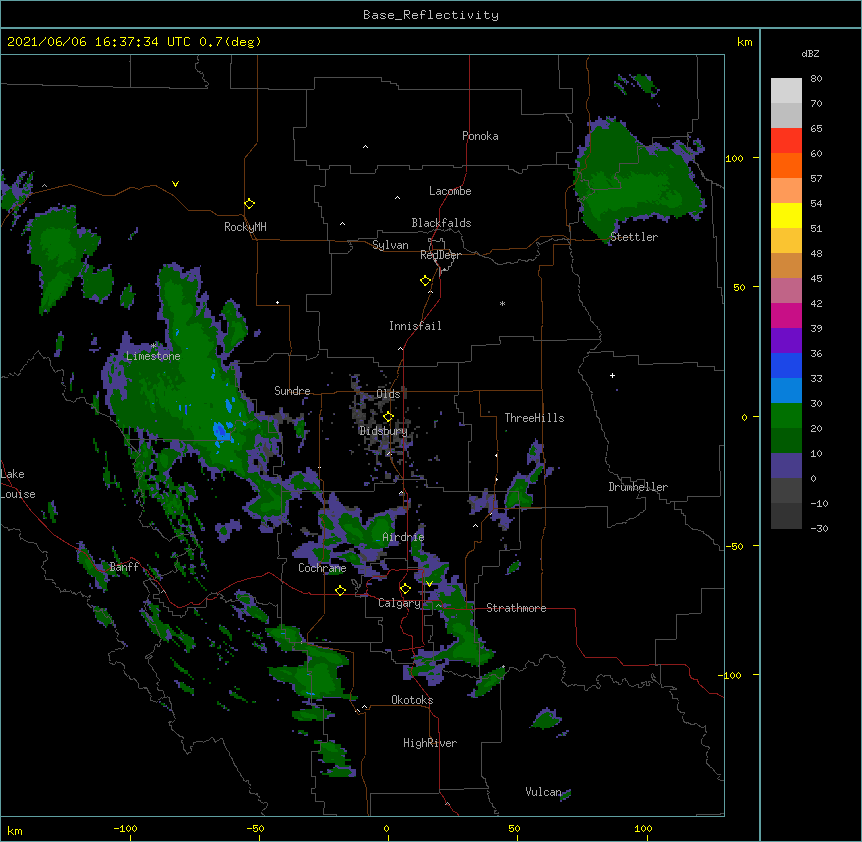Click the Lacombe city label
This screenshot has width=862, height=842.
tap(450, 191)
